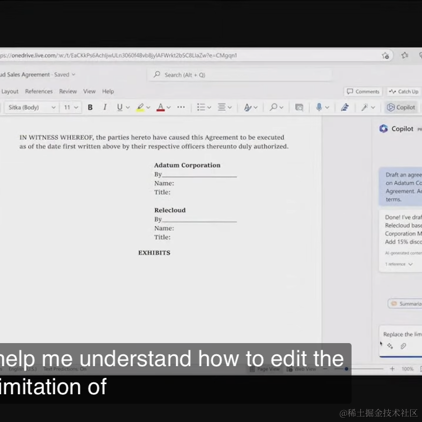Open more font options ellipsis
Image resolution: width=422 pixels, height=422 pixels.
[181, 107]
